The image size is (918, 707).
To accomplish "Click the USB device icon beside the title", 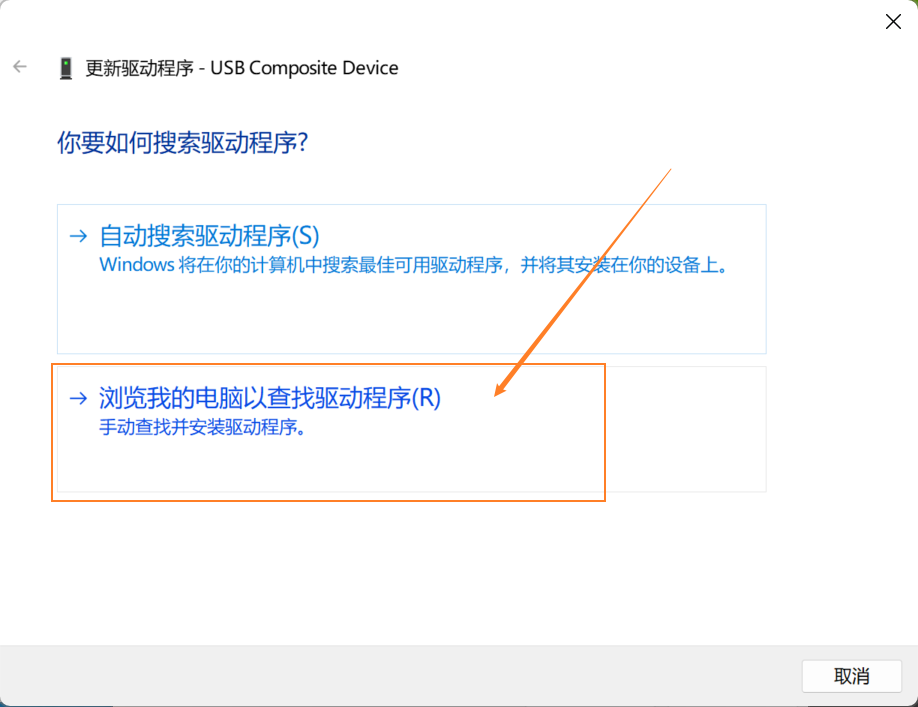I will [x=66, y=68].
